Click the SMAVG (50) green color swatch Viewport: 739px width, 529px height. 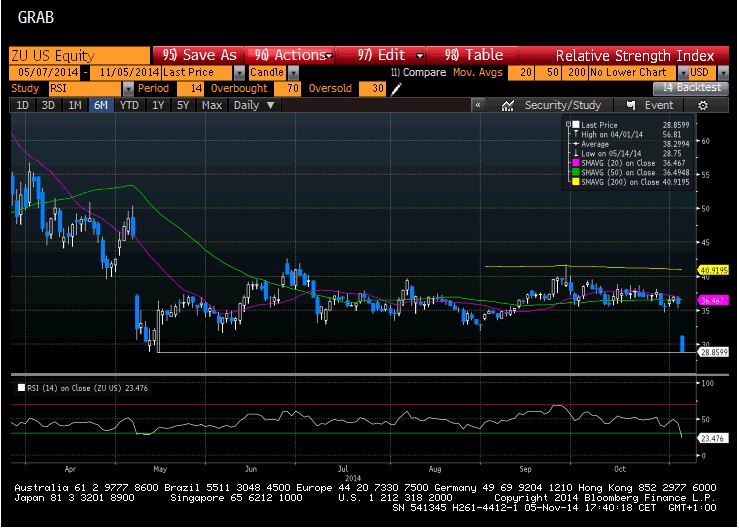pyautogui.click(x=575, y=172)
